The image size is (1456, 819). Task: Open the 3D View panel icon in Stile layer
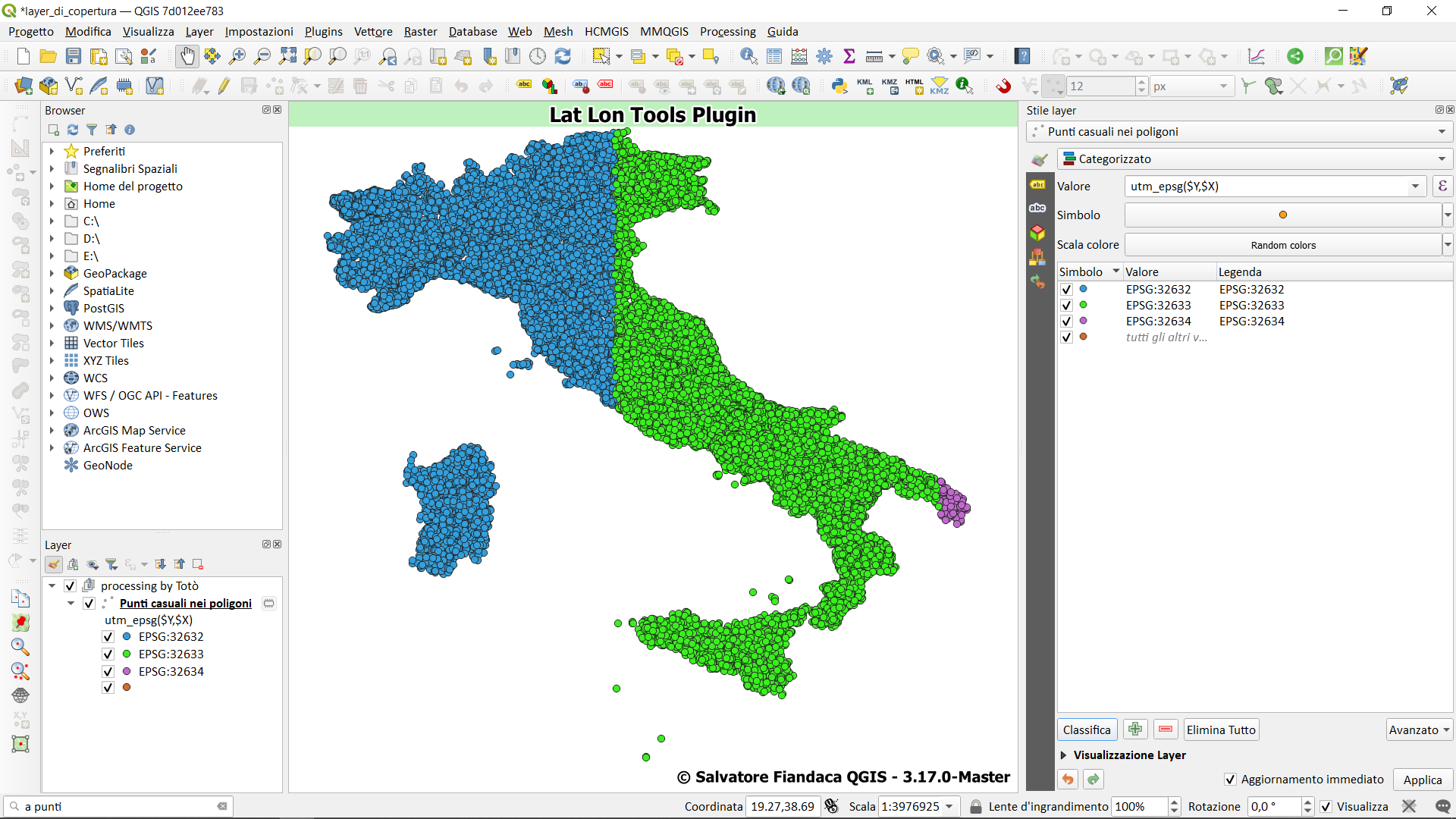click(x=1038, y=233)
